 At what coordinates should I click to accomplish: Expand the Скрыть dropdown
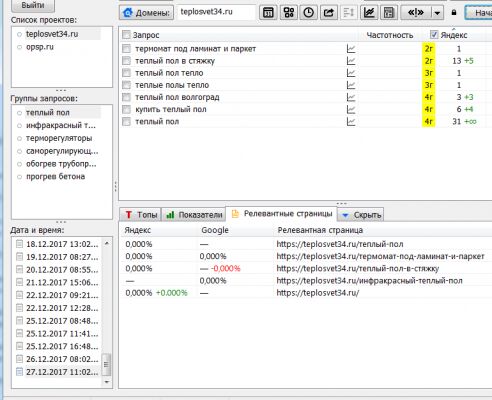click(361, 215)
